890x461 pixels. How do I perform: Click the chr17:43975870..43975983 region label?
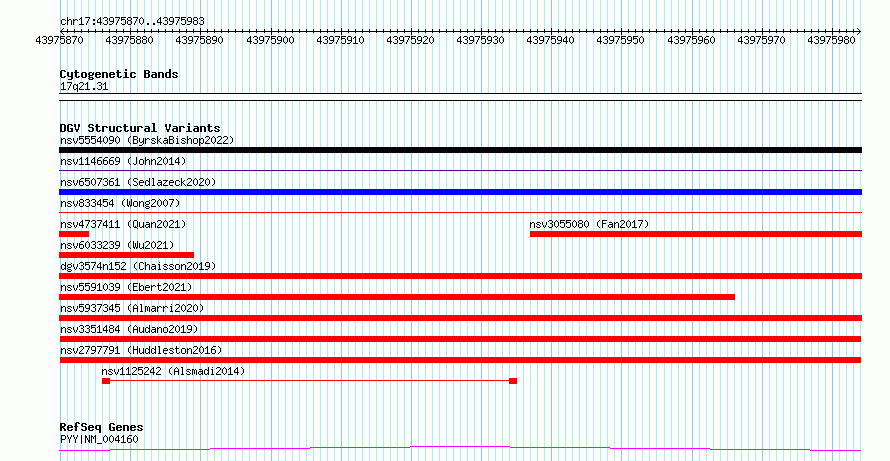(132, 21)
